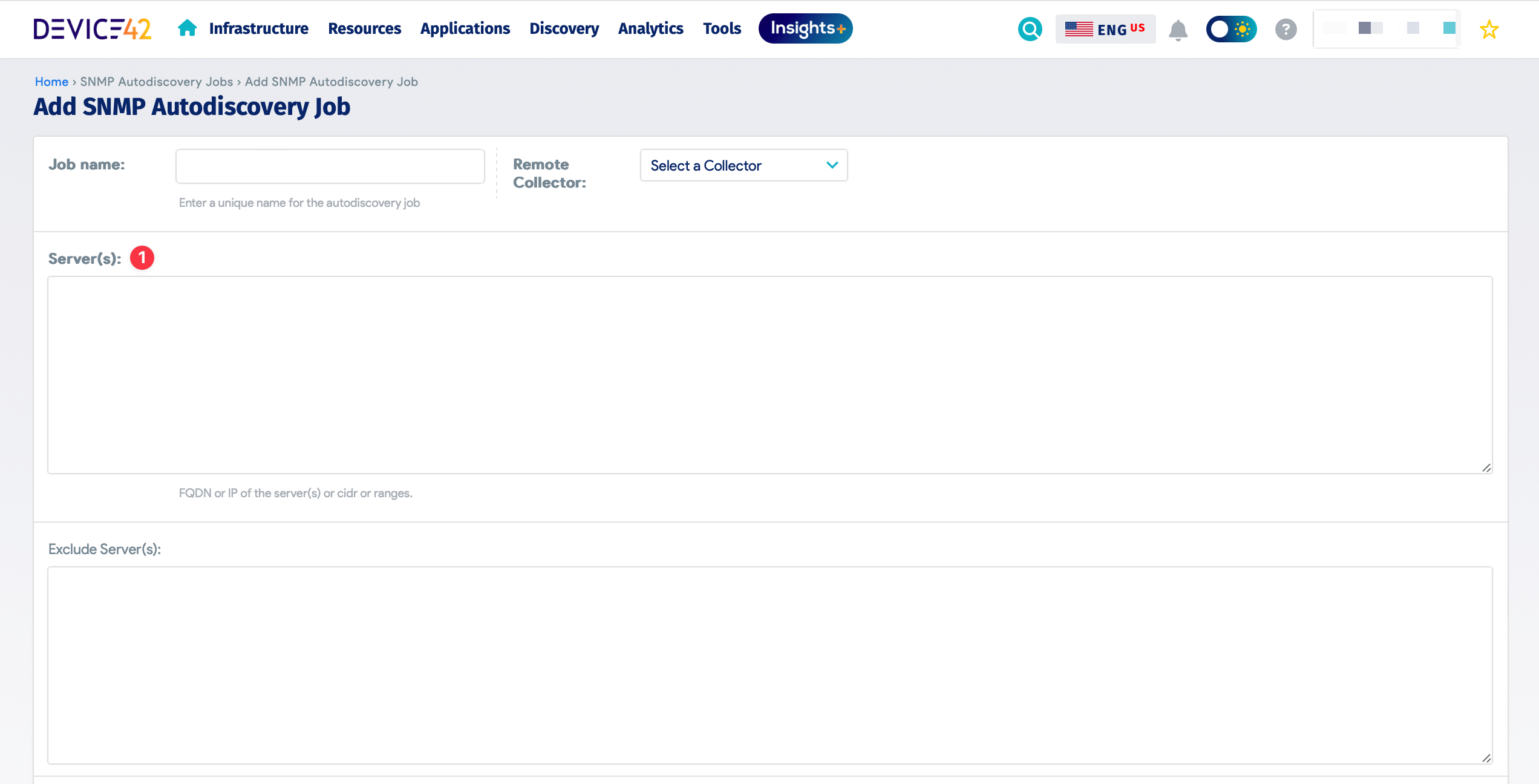The width and height of the screenshot is (1539, 784).
Task: Click the user profile area in header
Action: (1387, 28)
